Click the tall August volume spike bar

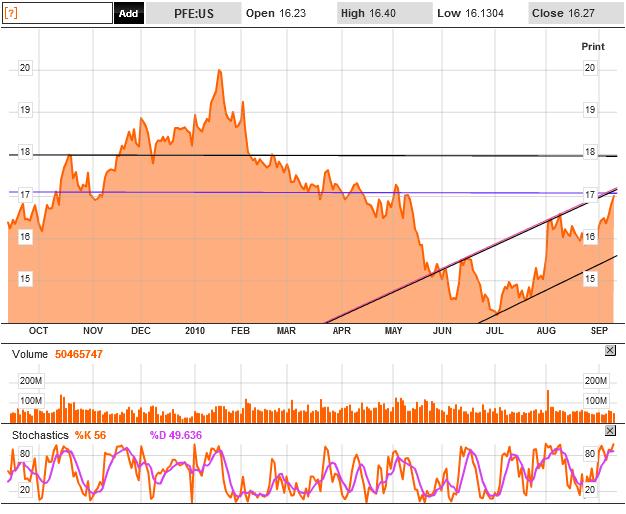pos(548,406)
